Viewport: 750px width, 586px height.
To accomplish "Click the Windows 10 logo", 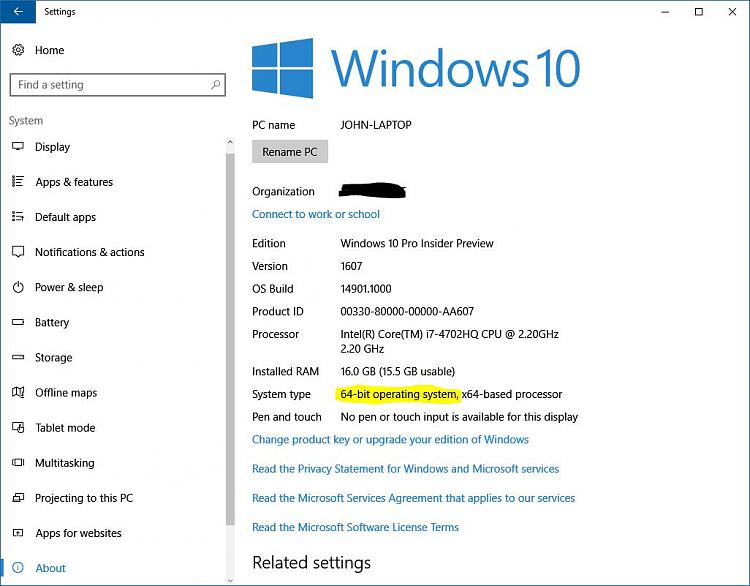I will point(416,68).
